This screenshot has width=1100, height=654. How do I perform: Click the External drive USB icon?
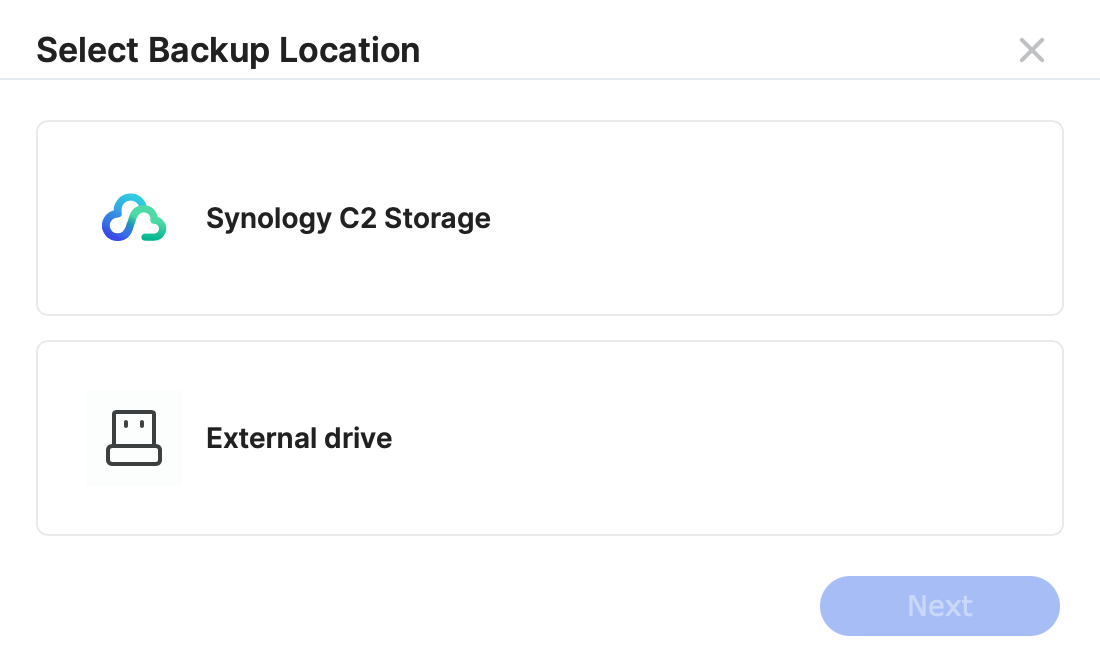(x=134, y=438)
